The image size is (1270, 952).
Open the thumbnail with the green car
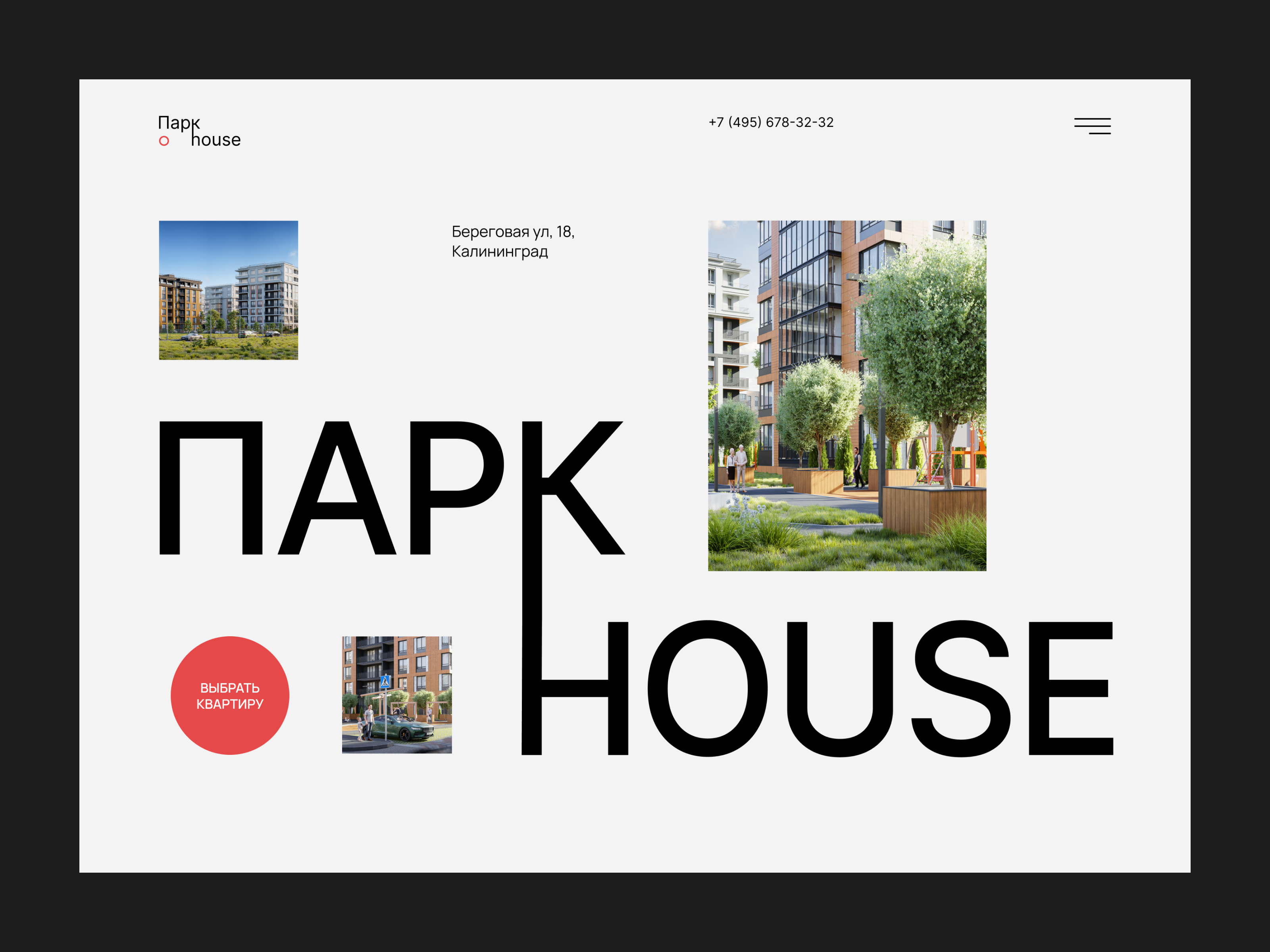397,694
